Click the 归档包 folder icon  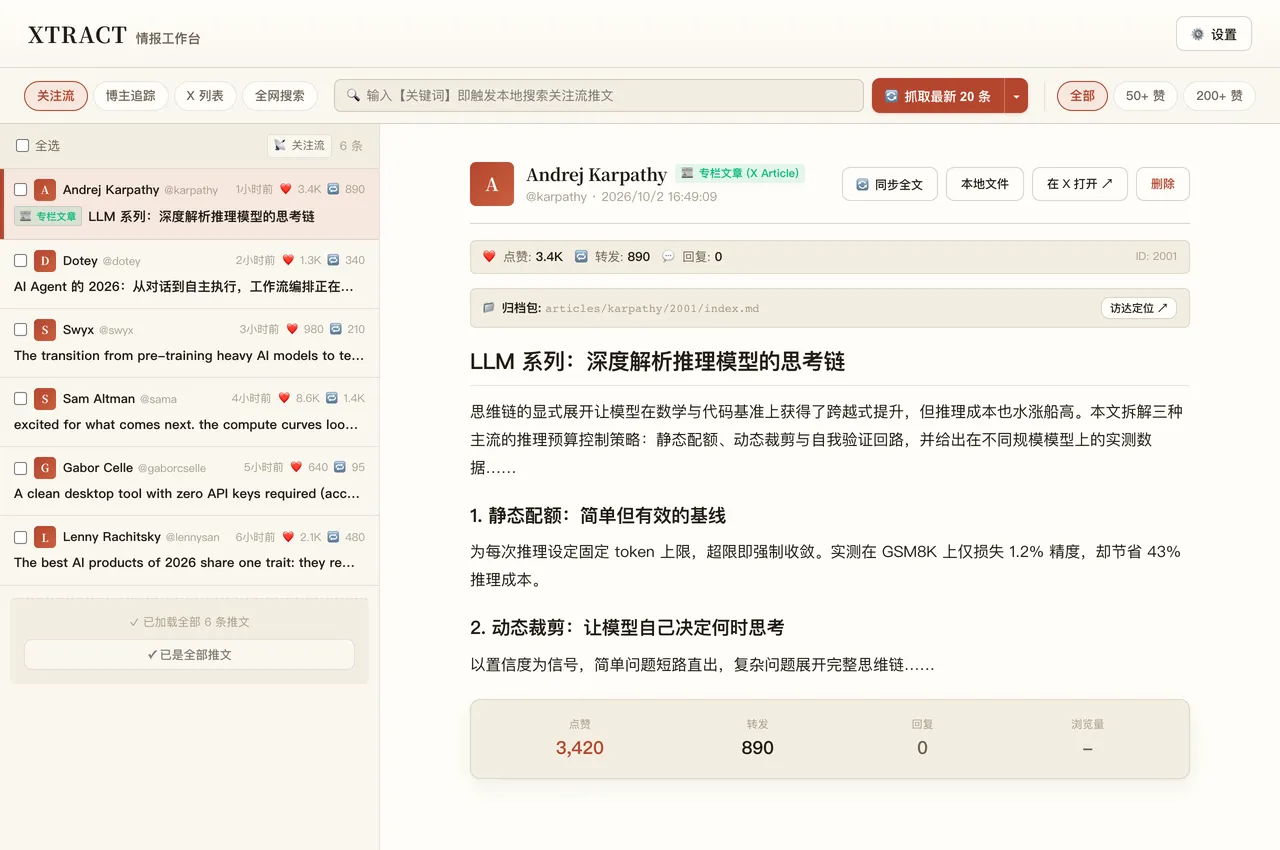tap(489, 308)
